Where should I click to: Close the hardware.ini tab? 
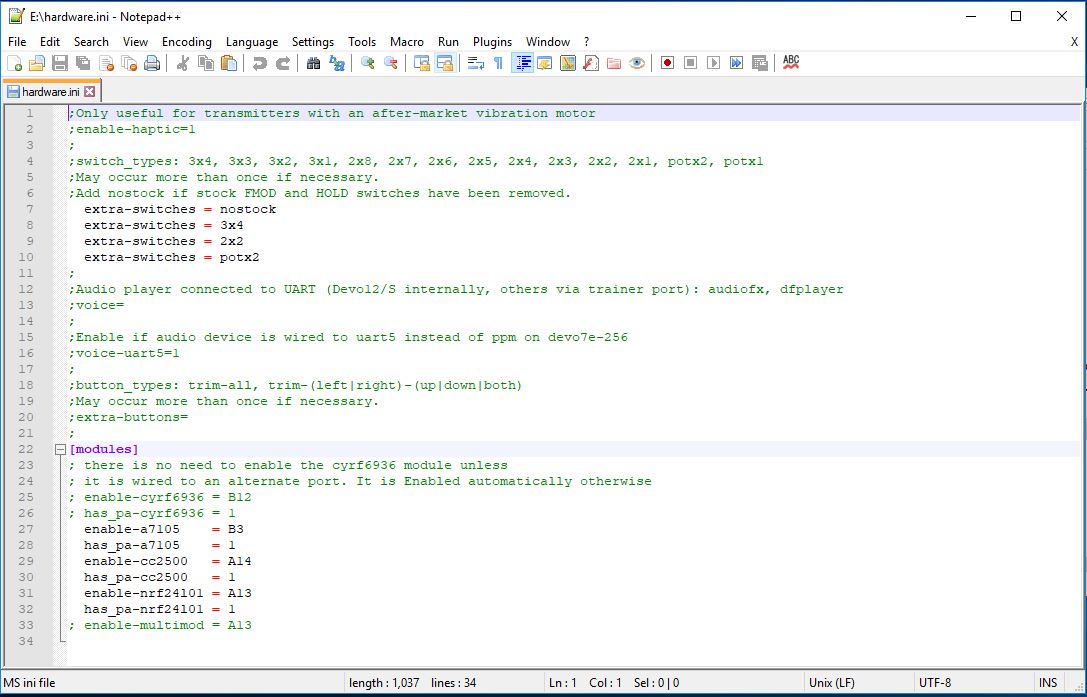(x=89, y=92)
